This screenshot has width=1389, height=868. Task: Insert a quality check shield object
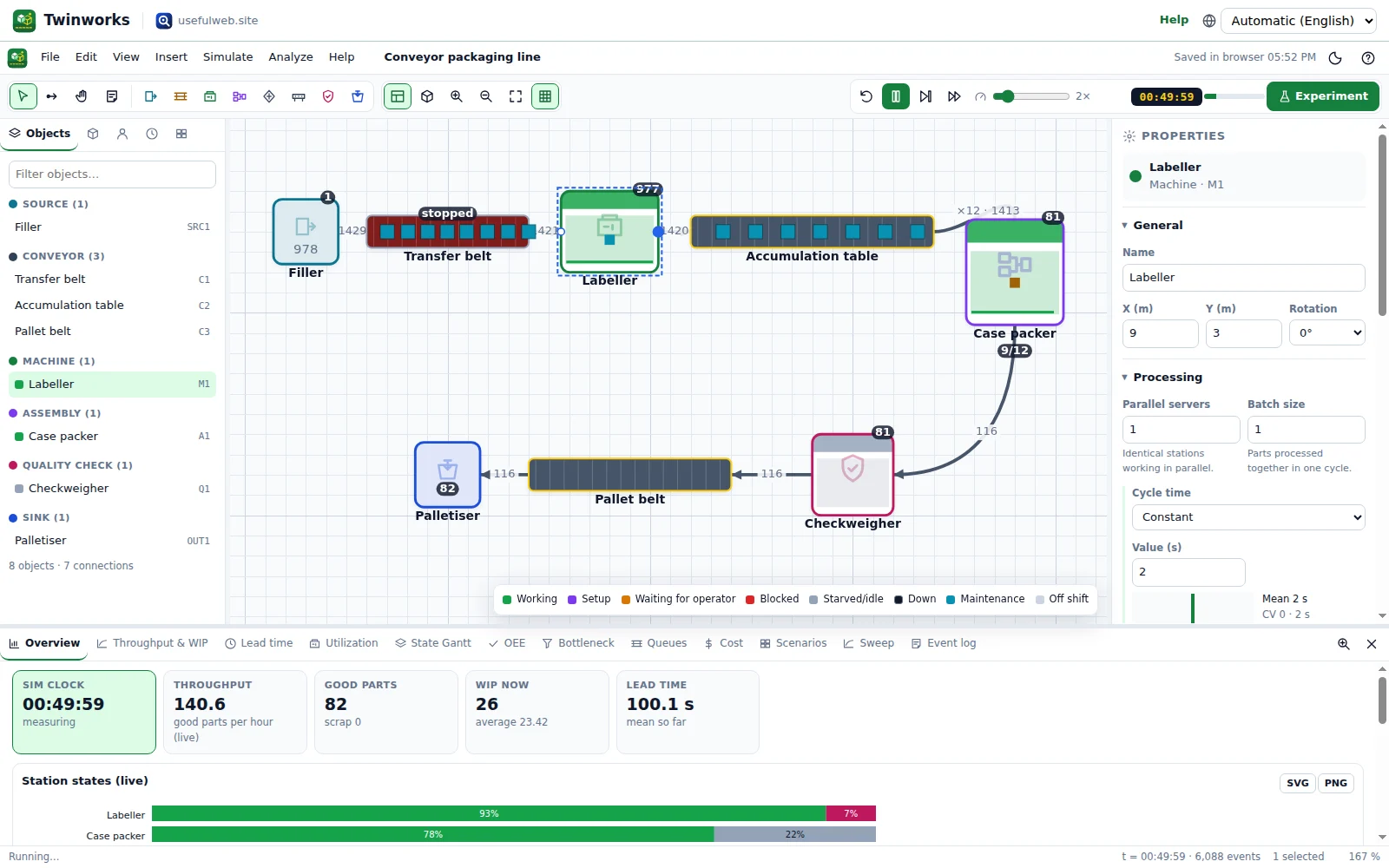[x=328, y=96]
